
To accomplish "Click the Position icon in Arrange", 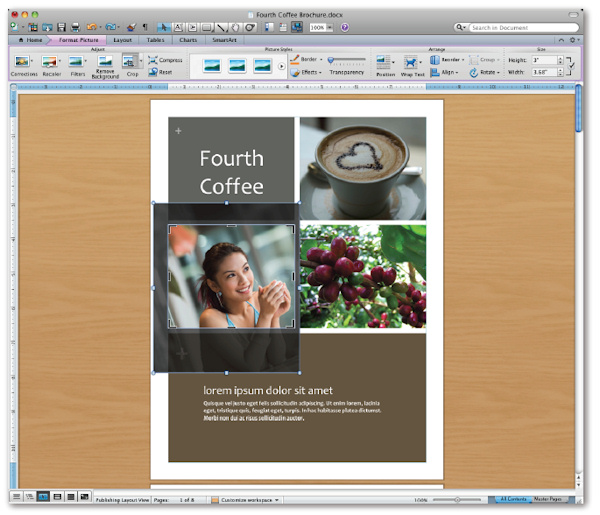I will click(x=385, y=65).
